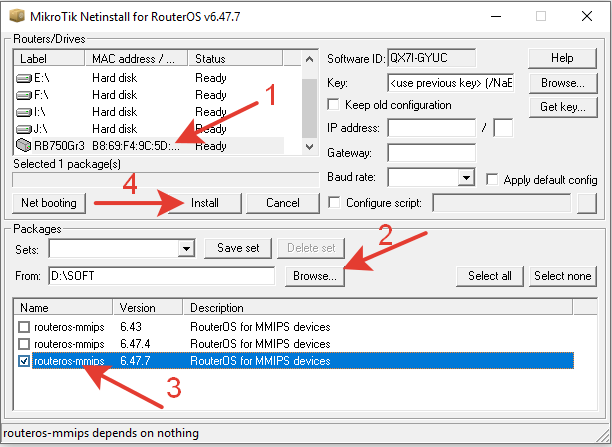
Task: Click version 6.47.7 in package list
Action: (x=135, y=361)
